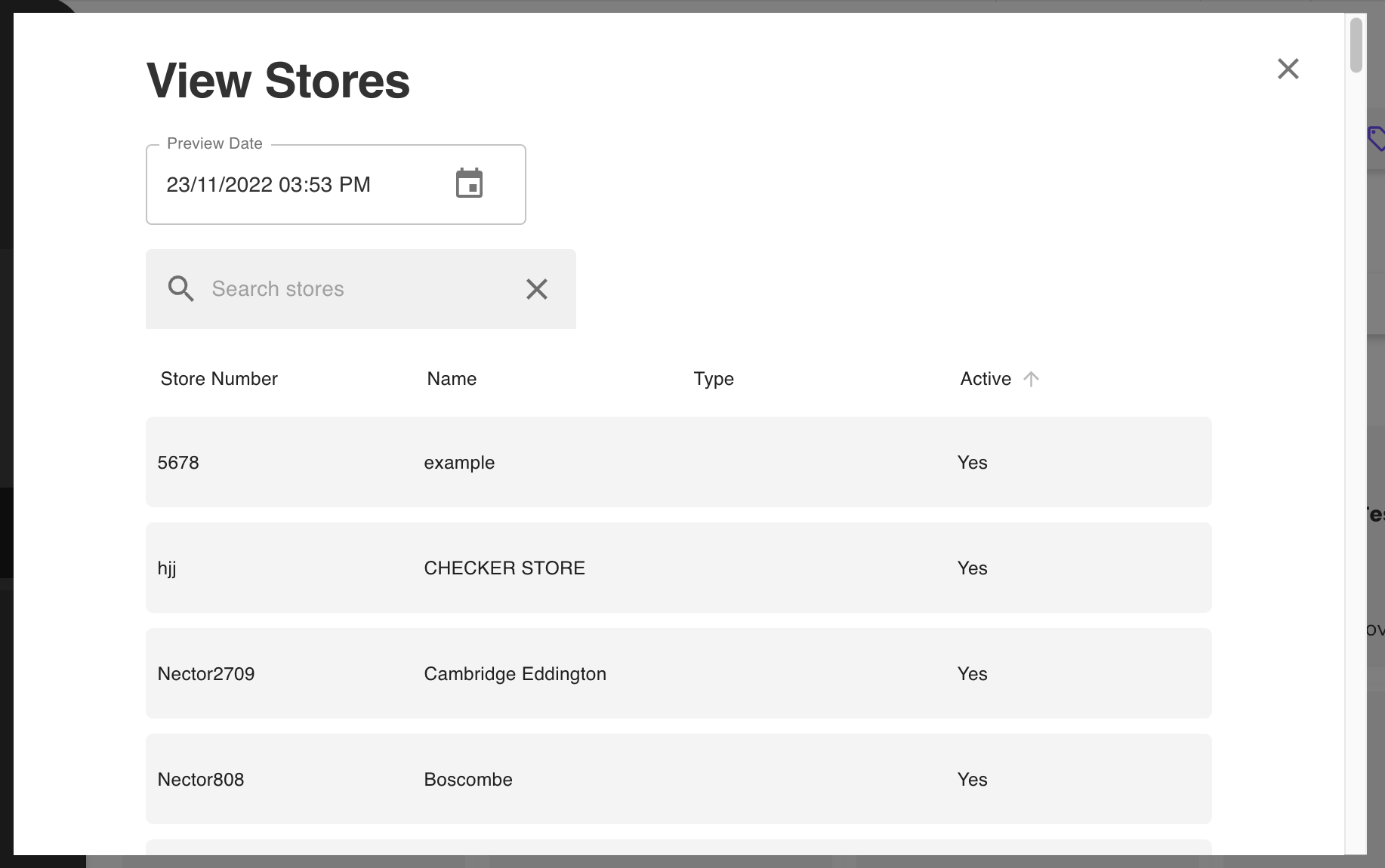Open the Preview Date calendar picker
The image size is (1385, 868).
[x=469, y=183]
